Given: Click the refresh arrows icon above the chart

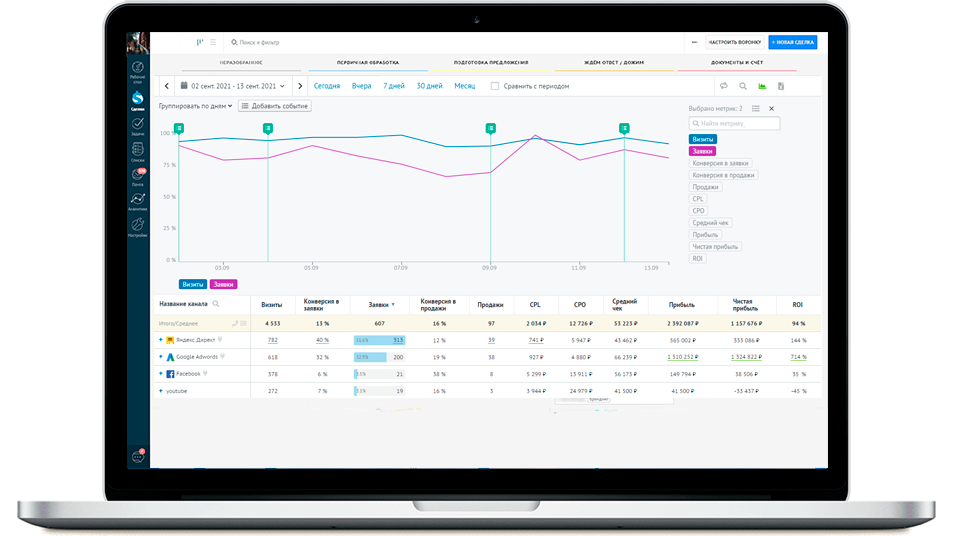Looking at the screenshot, I should (724, 86).
